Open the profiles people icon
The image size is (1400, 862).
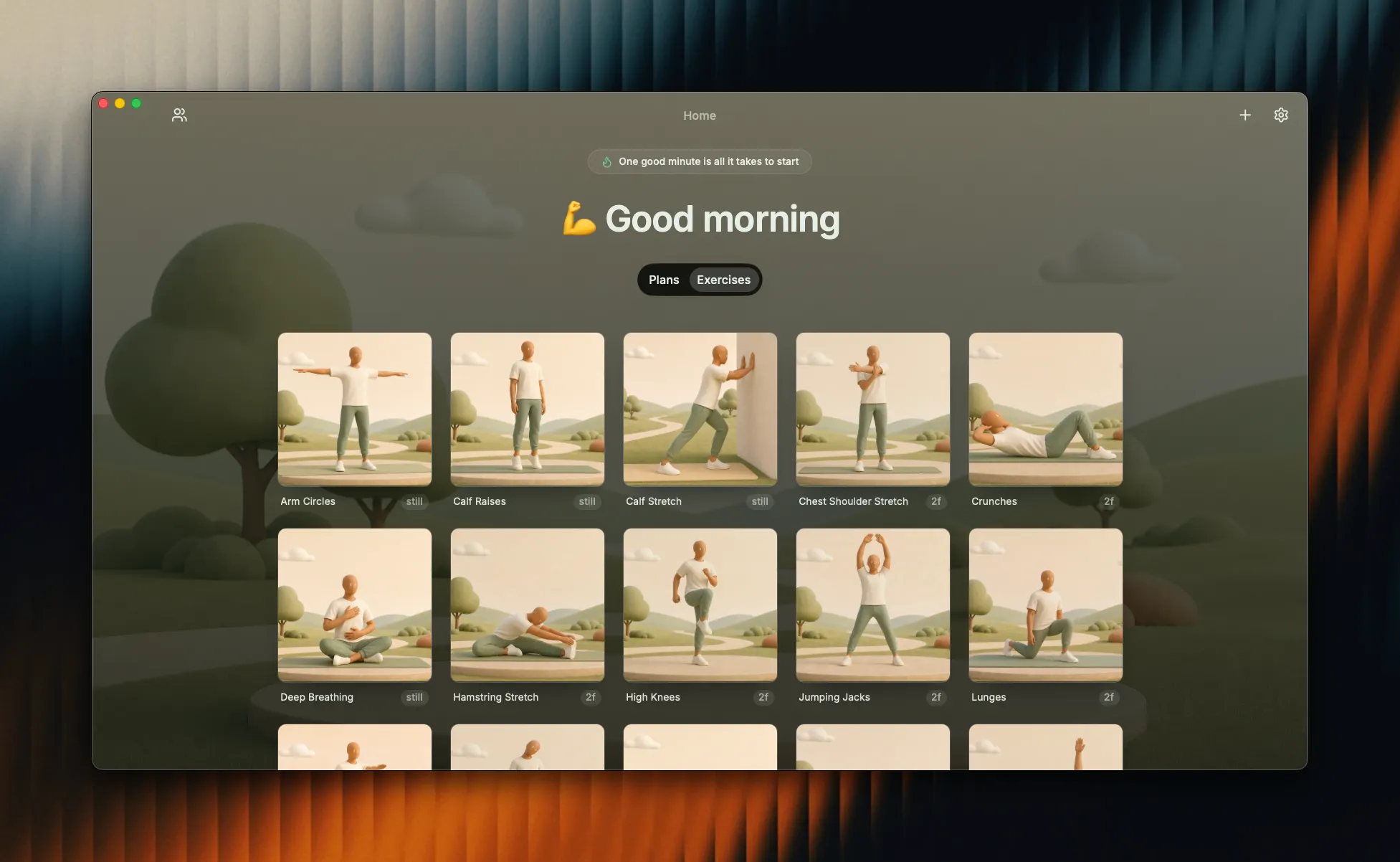[x=179, y=115]
